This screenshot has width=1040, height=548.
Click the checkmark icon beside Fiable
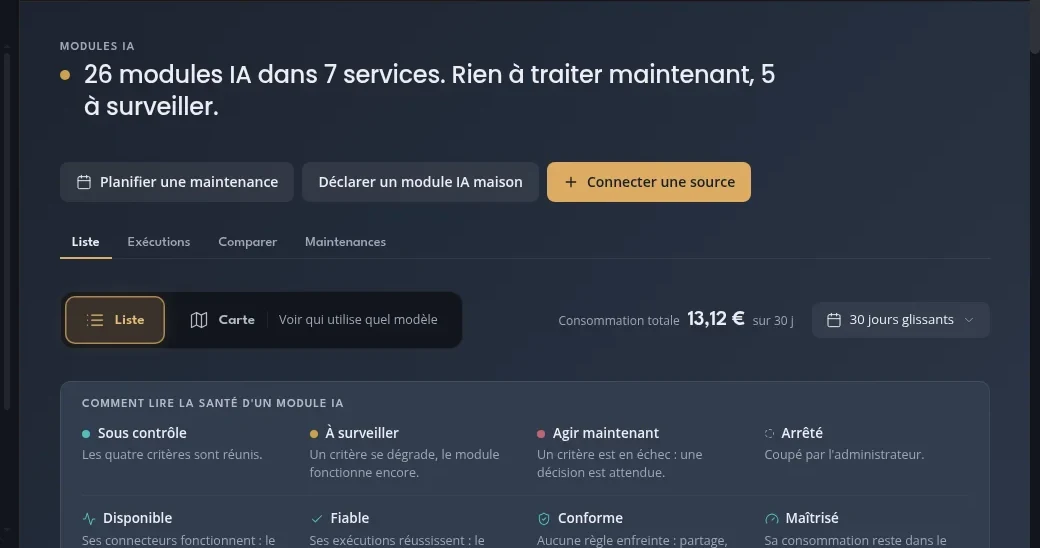tap(316, 518)
